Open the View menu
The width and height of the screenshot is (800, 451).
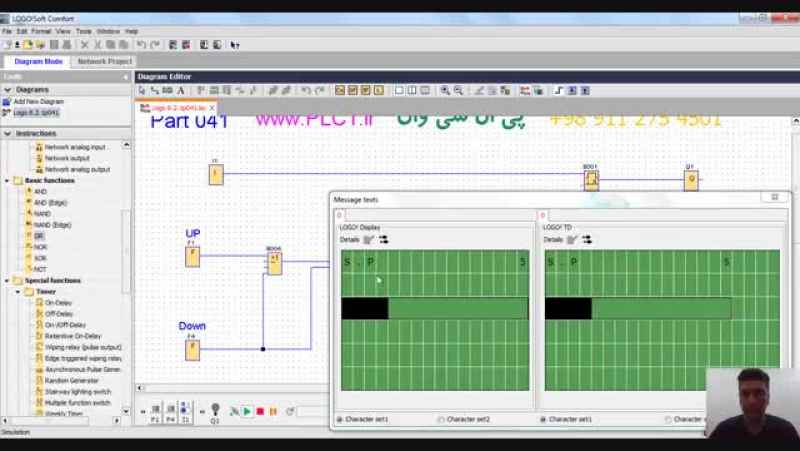click(x=63, y=31)
